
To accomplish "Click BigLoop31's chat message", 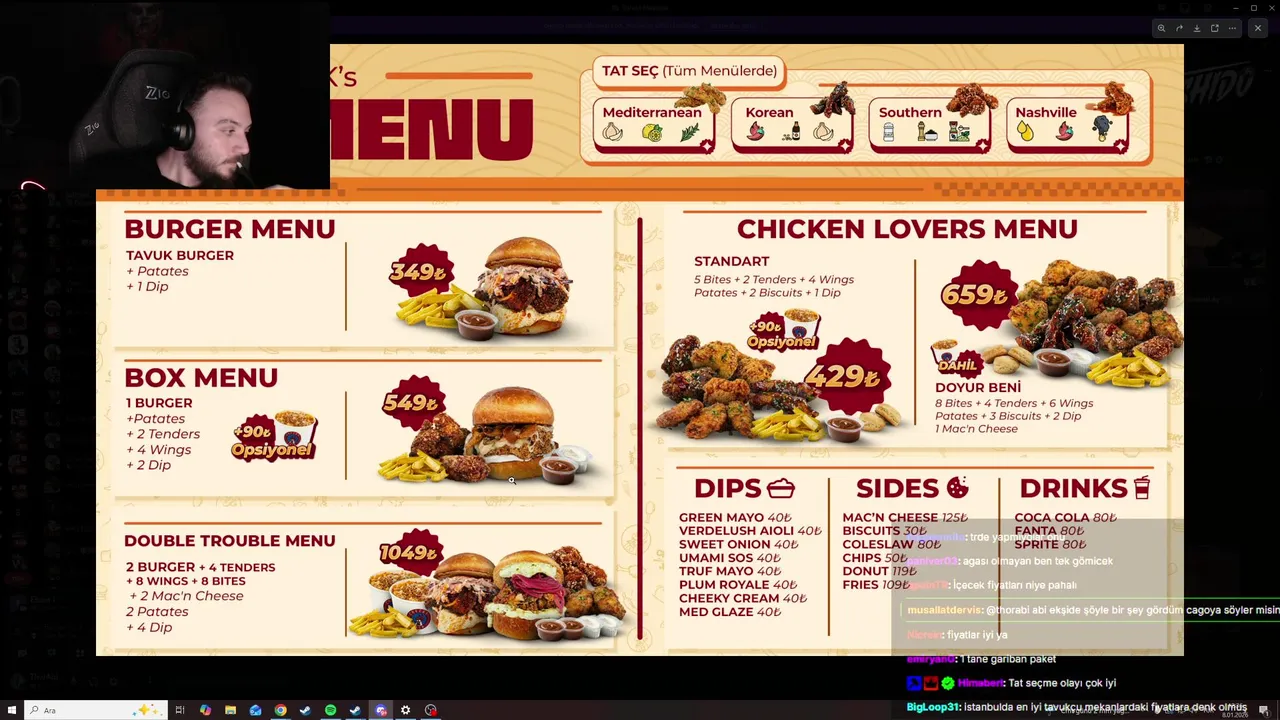I will point(1077,707).
